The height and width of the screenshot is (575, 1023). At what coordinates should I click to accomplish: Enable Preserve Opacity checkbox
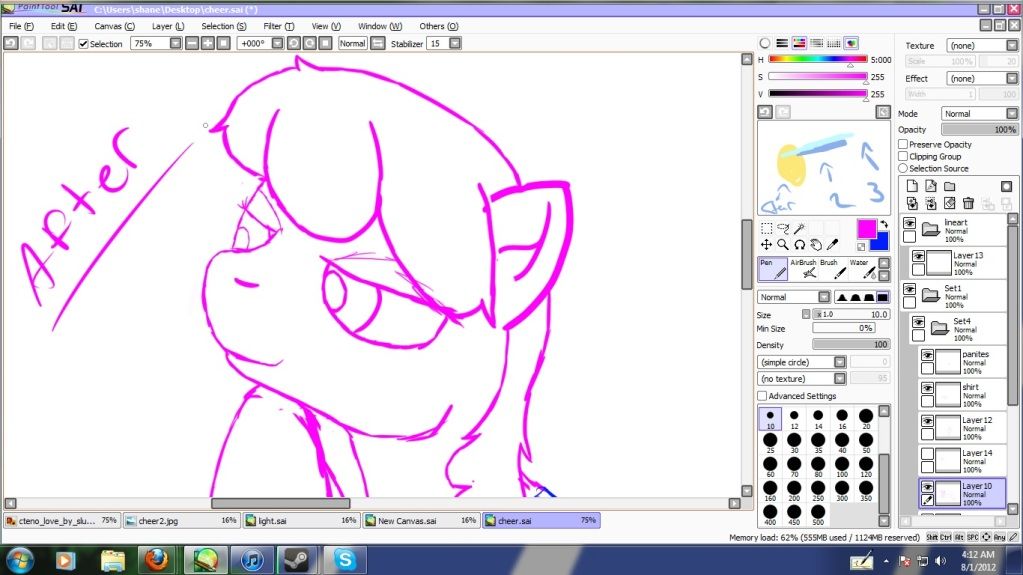tap(903, 144)
